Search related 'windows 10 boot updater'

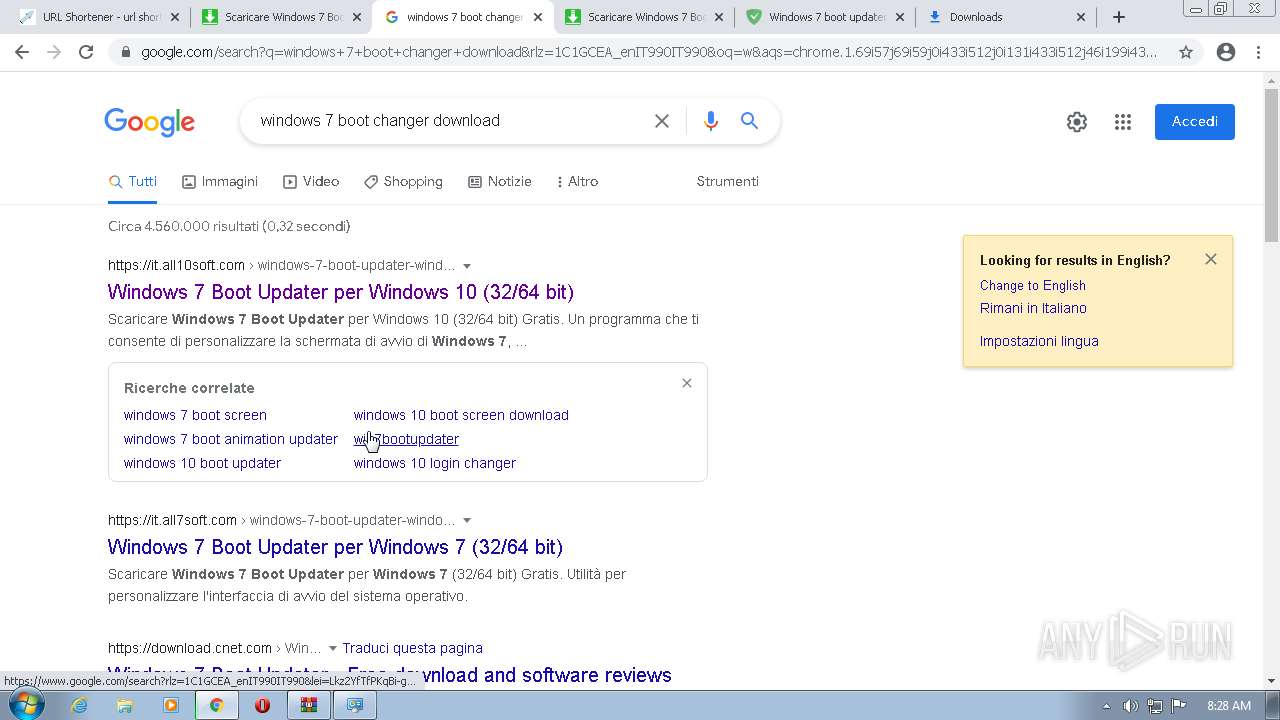202,463
